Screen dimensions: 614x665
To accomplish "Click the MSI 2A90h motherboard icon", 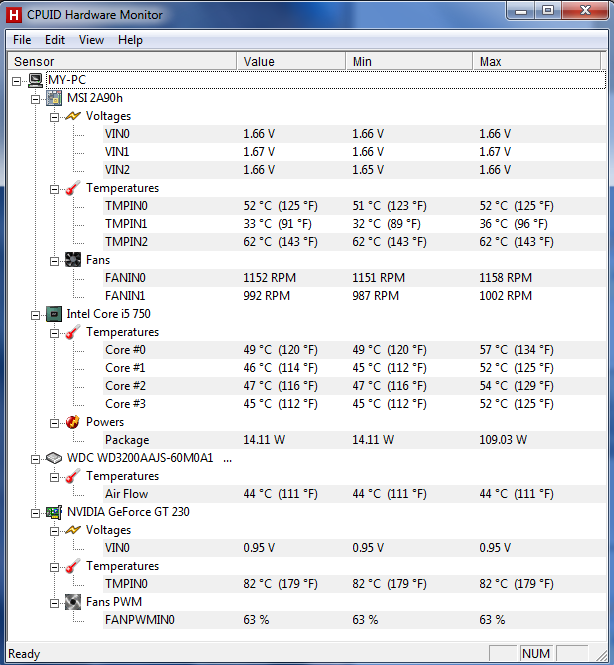I will pos(54,98).
